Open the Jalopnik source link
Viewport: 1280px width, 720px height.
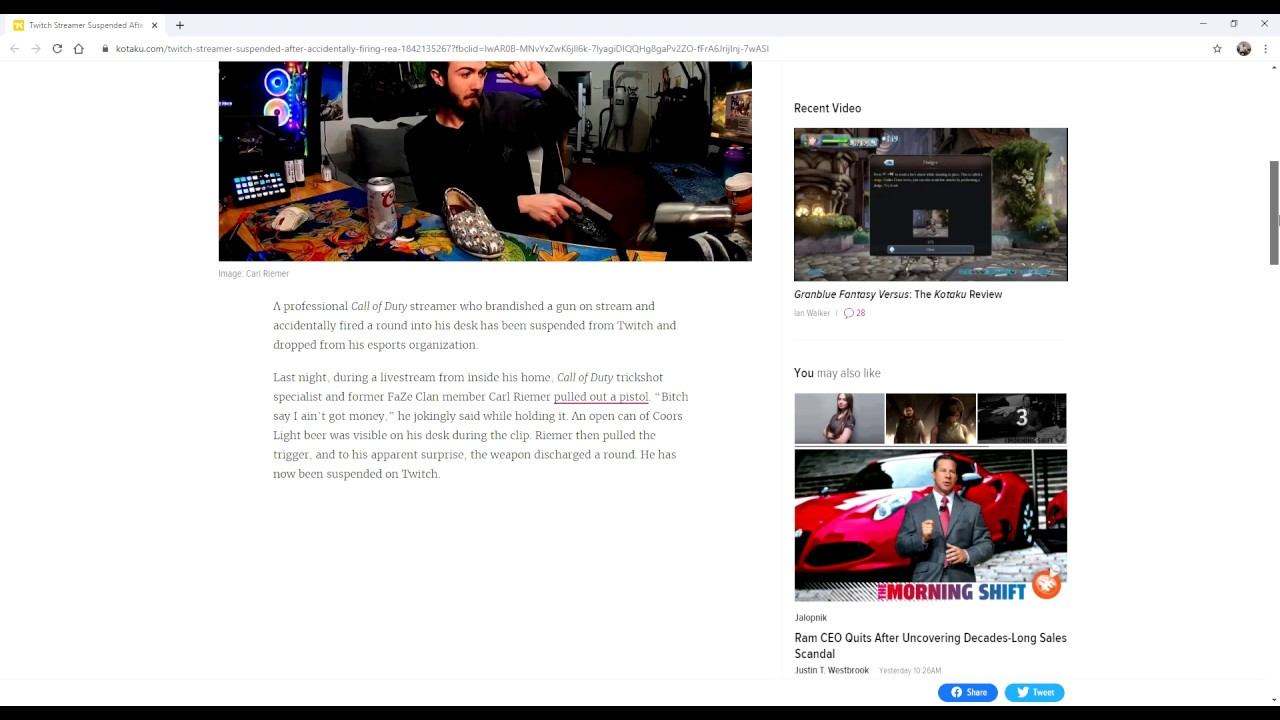(x=811, y=618)
